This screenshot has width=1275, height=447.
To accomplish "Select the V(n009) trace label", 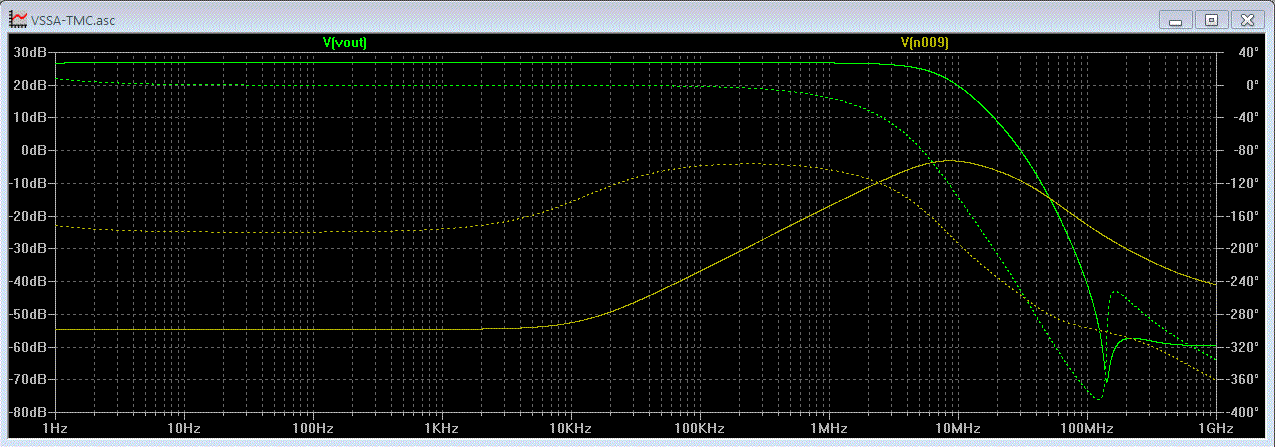I will click(924, 43).
